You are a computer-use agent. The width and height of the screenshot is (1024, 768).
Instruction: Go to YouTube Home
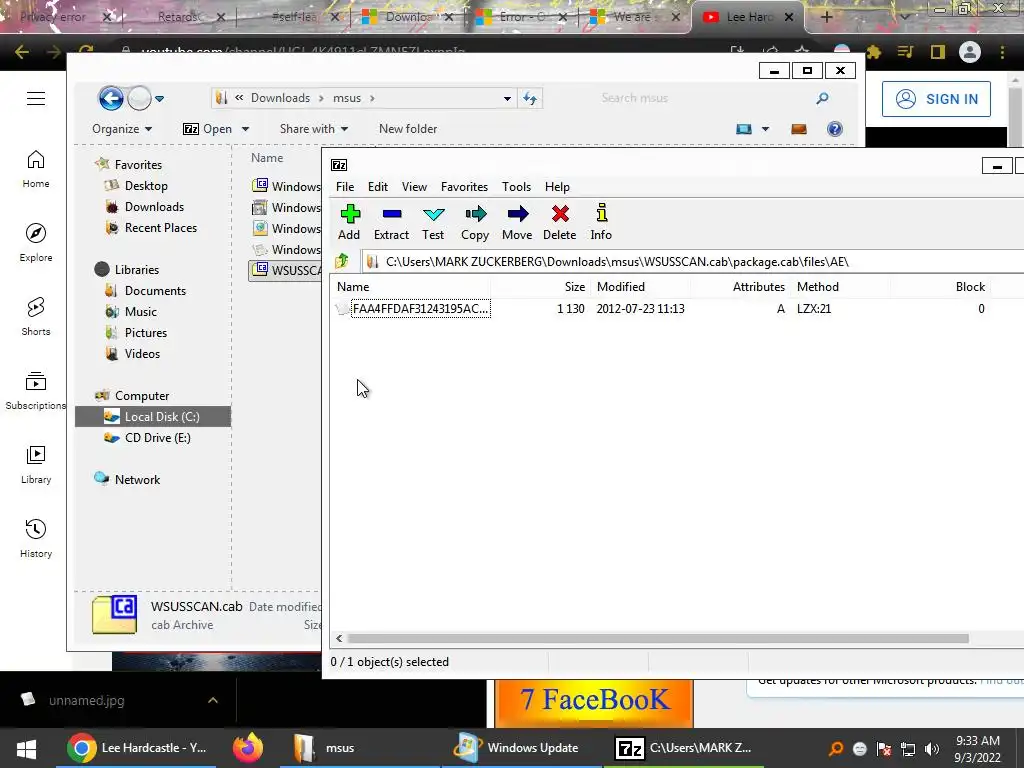pos(36,169)
